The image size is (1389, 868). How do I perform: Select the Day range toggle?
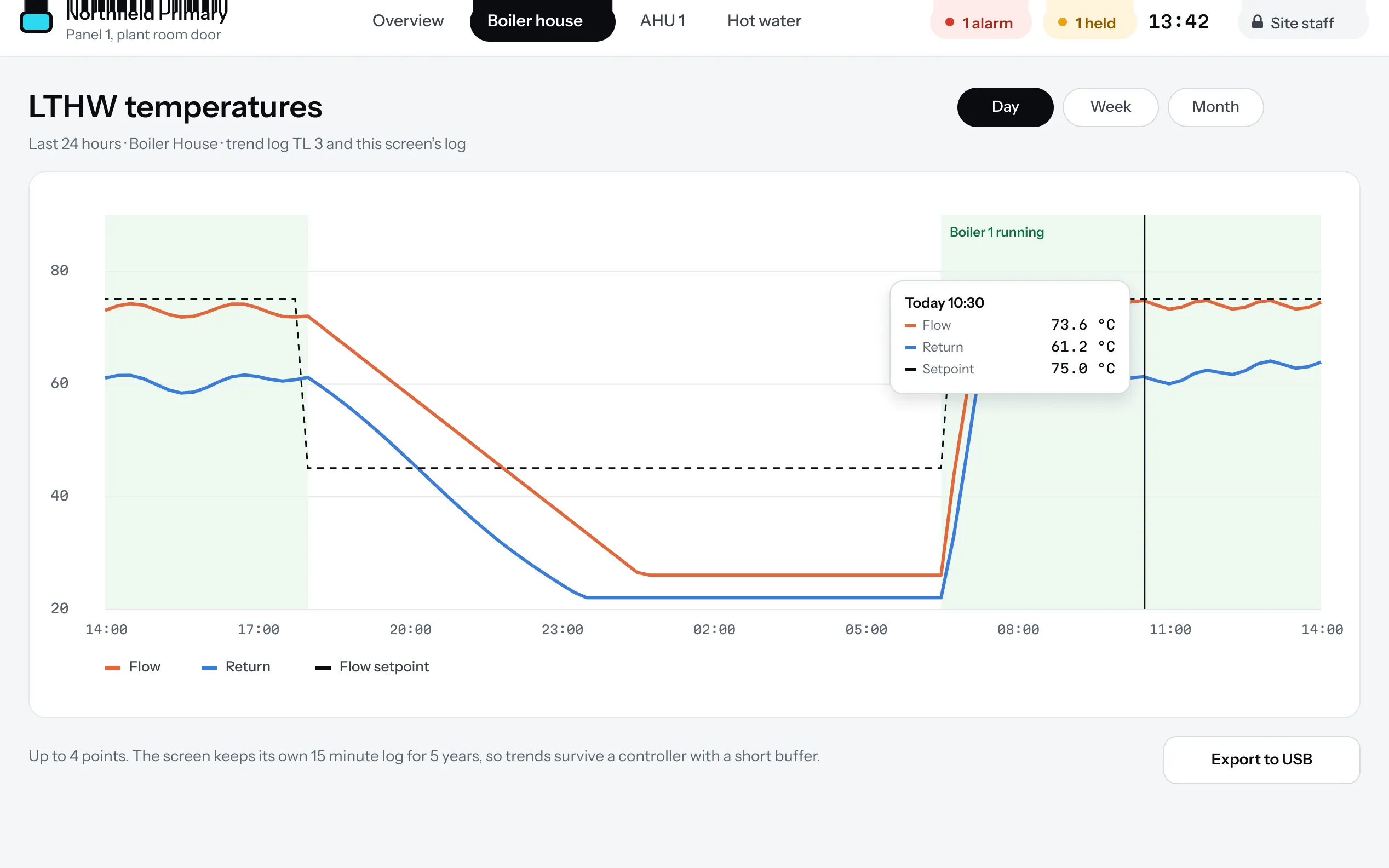(x=1005, y=107)
